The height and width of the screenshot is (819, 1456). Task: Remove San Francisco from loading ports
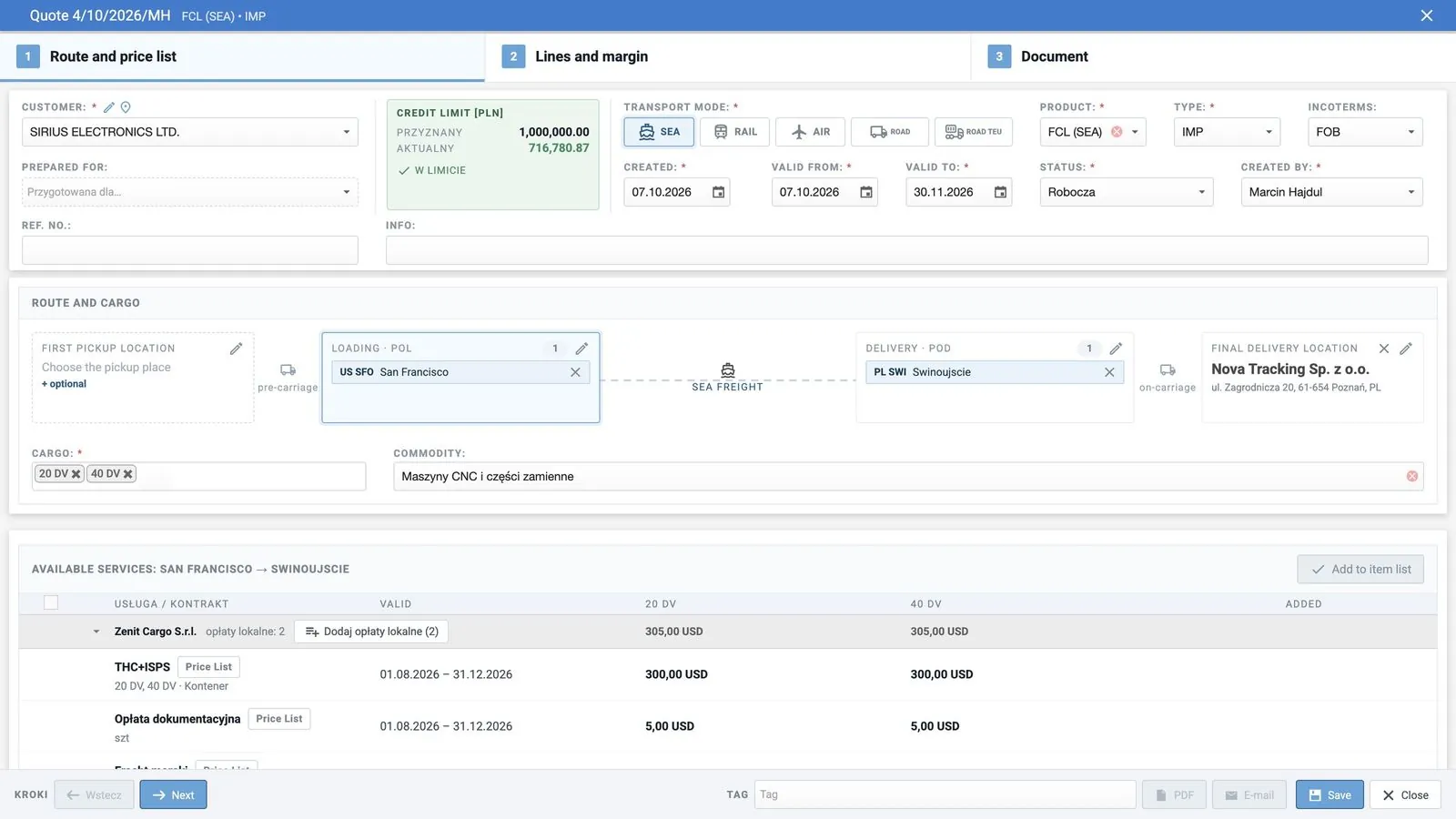point(575,372)
